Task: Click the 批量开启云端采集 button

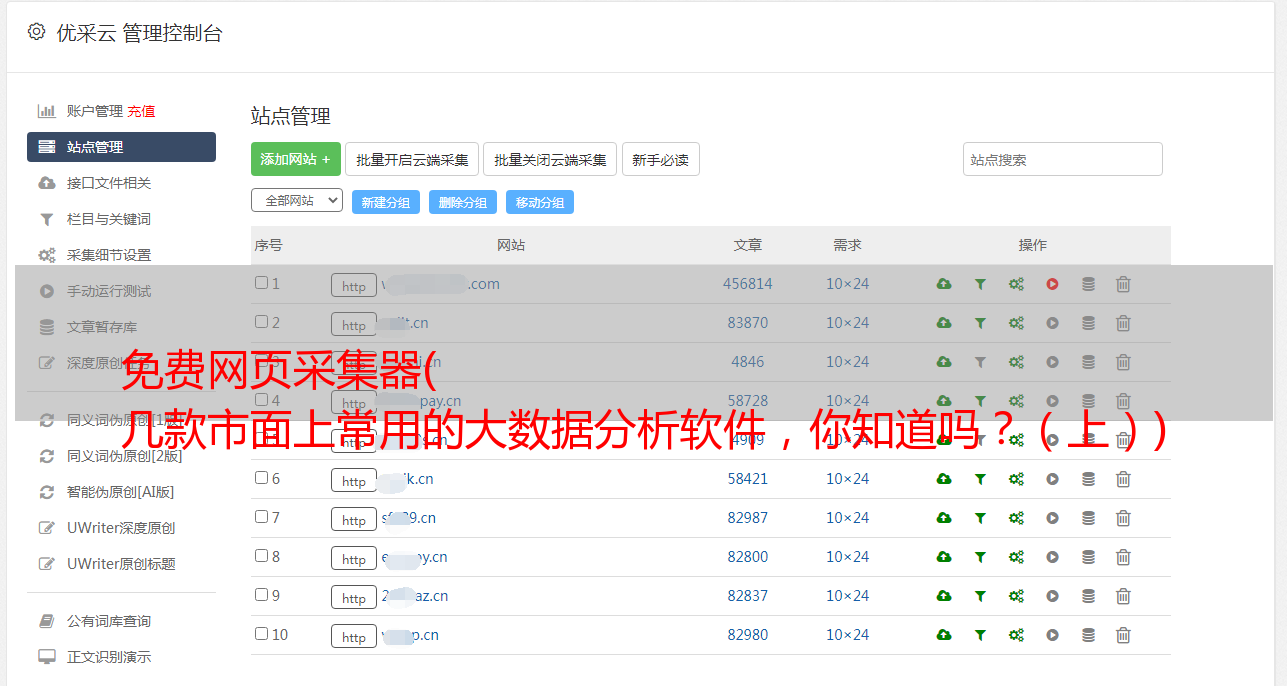Action: pos(412,159)
